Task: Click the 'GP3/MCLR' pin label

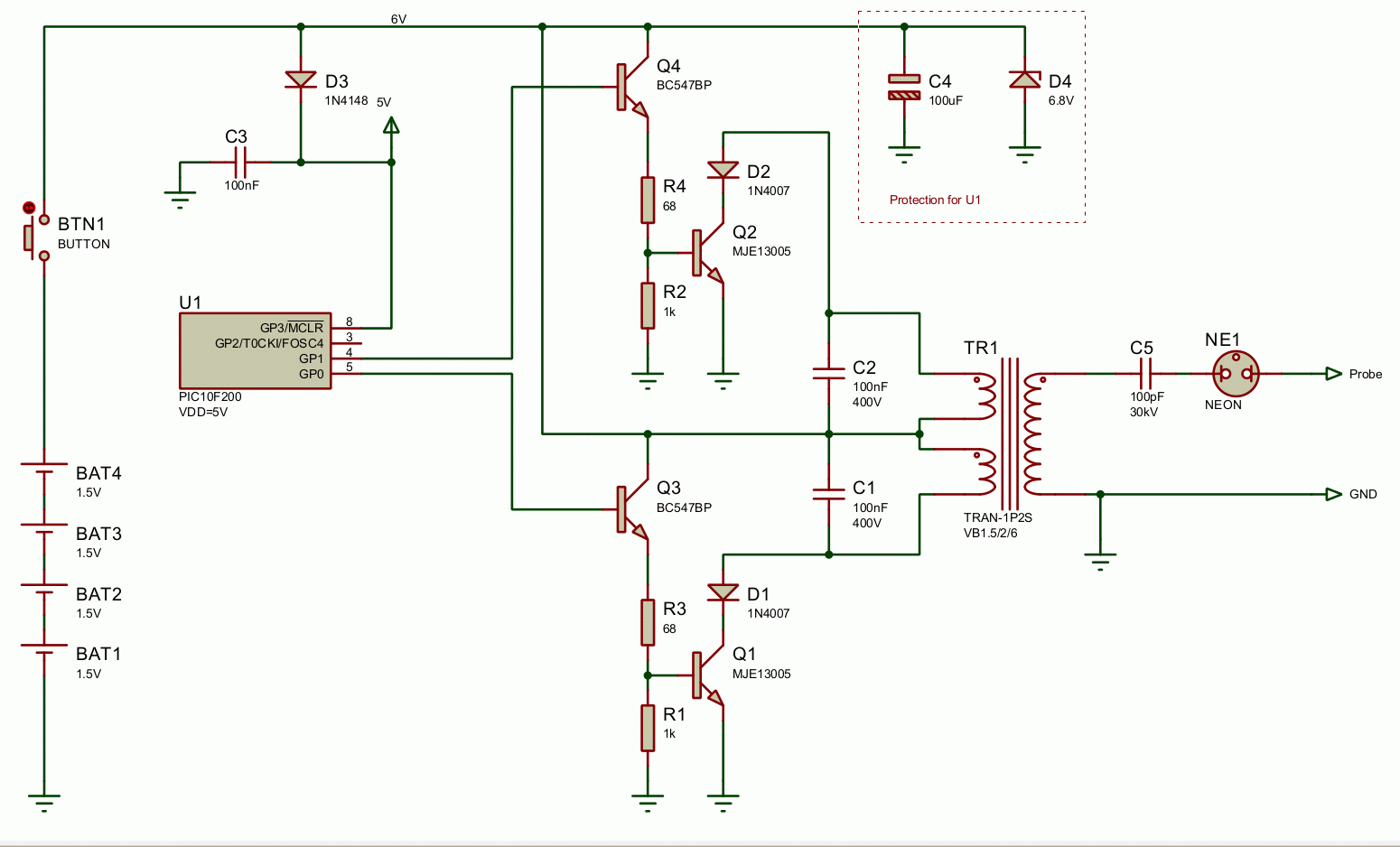Action: tap(292, 328)
